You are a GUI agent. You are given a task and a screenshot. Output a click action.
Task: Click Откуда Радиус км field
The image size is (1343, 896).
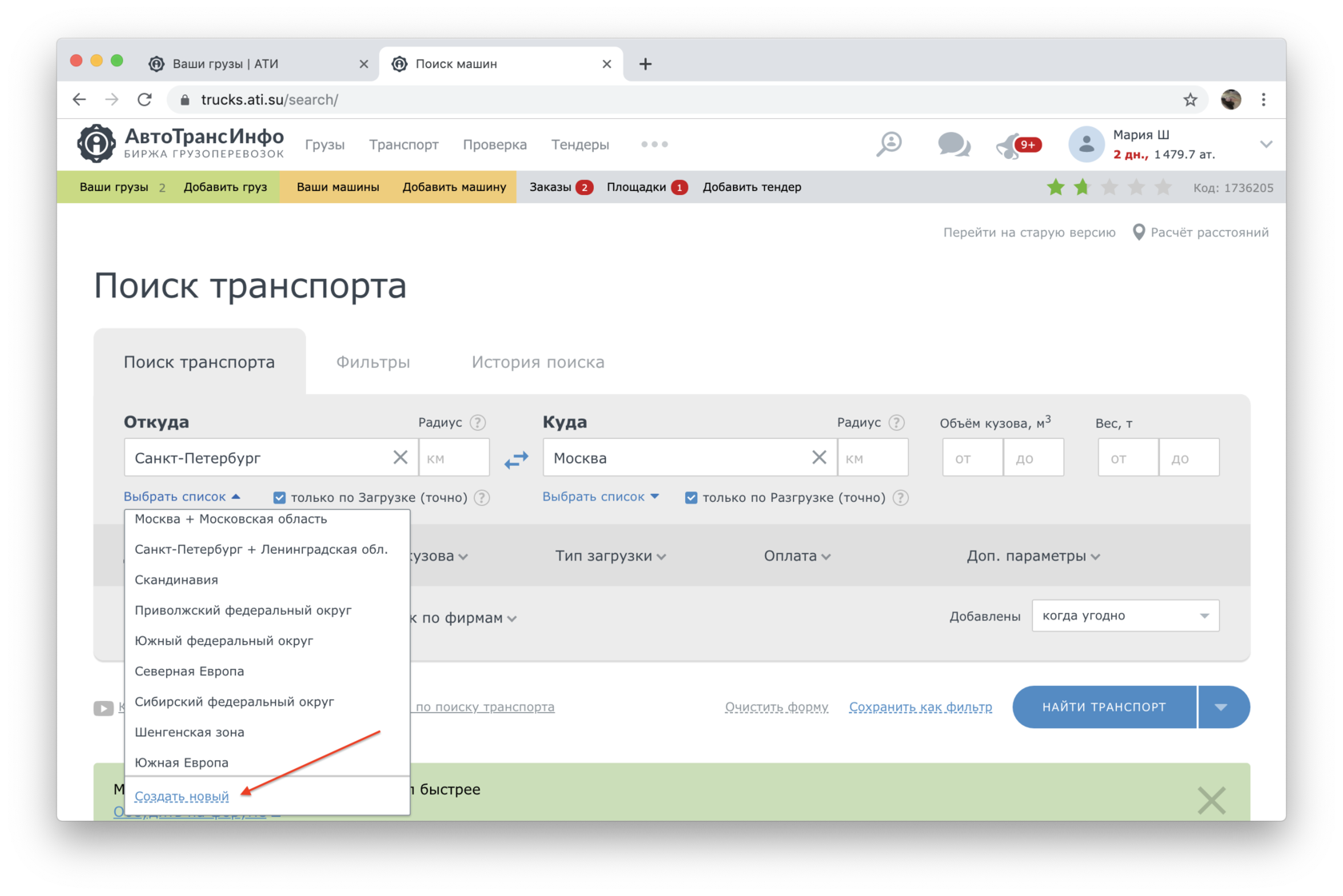pyautogui.click(x=454, y=458)
